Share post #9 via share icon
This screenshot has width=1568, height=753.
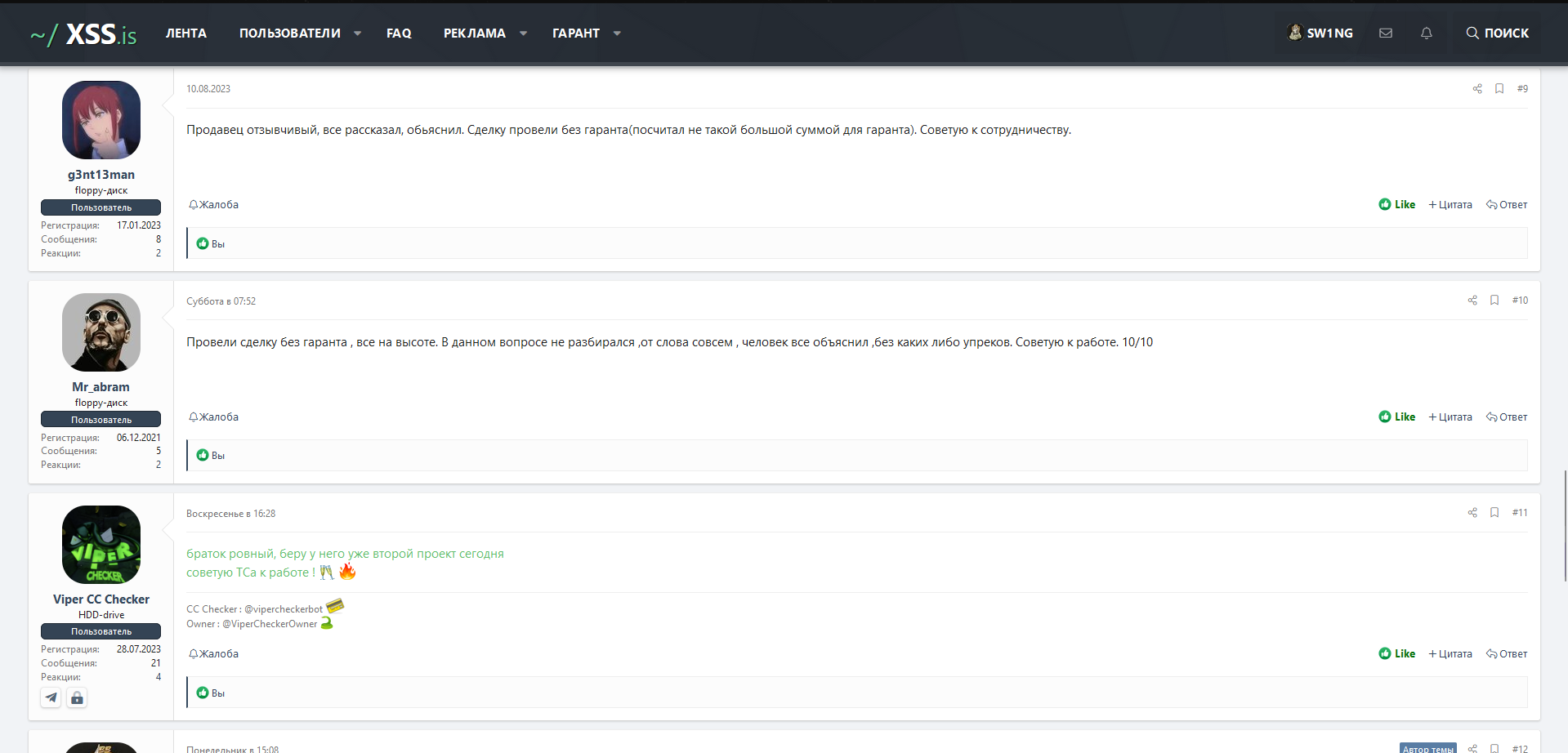1477,88
